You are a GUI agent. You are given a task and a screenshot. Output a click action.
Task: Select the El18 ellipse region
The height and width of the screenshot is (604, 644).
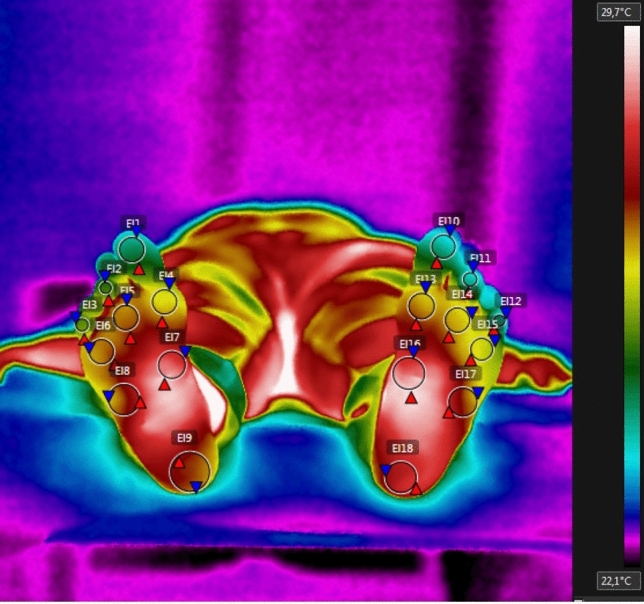(x=402, y=476)
